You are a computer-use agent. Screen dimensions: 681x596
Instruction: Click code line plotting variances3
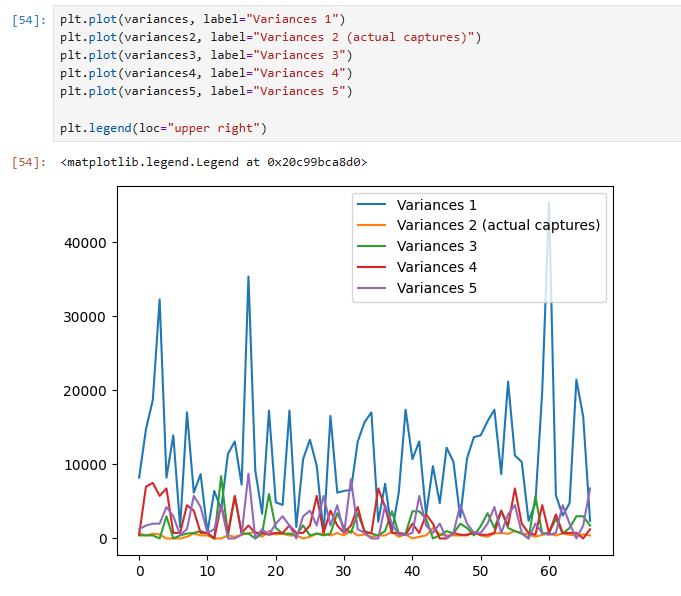(206, 56)
